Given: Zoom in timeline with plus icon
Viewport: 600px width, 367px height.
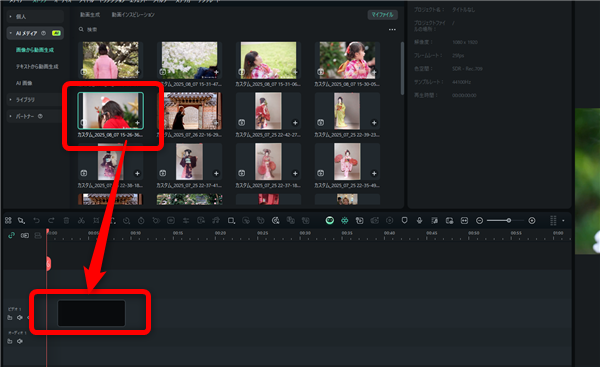Looking at the screenshot, I should pyautogui.click(x=532, y=220).
